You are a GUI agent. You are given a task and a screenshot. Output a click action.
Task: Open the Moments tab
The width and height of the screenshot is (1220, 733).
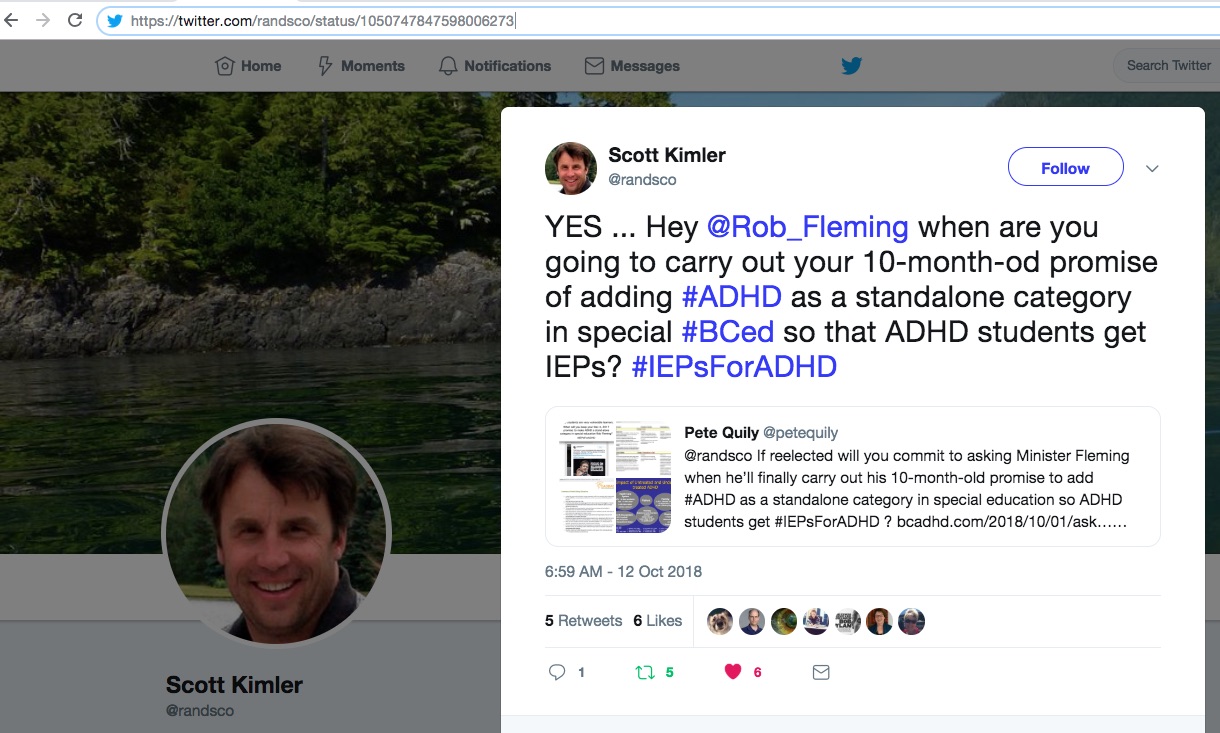[361, 66]
